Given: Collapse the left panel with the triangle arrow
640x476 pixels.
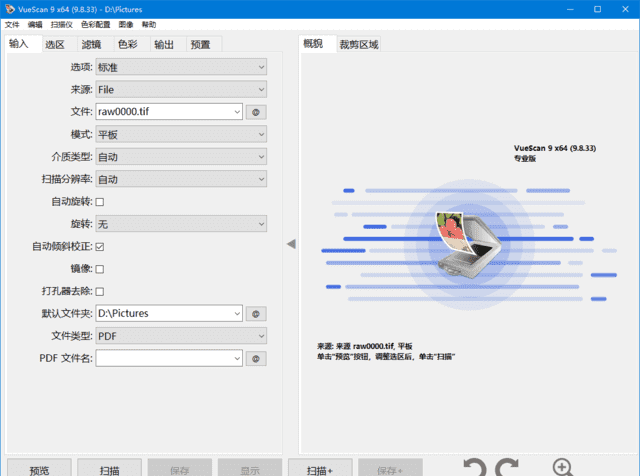Looking at the screenshot, I should 291,244.
